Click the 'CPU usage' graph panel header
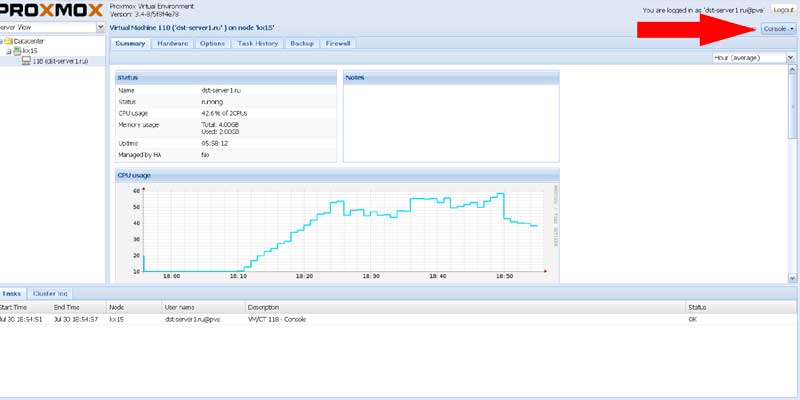 [x=337, y=176]
